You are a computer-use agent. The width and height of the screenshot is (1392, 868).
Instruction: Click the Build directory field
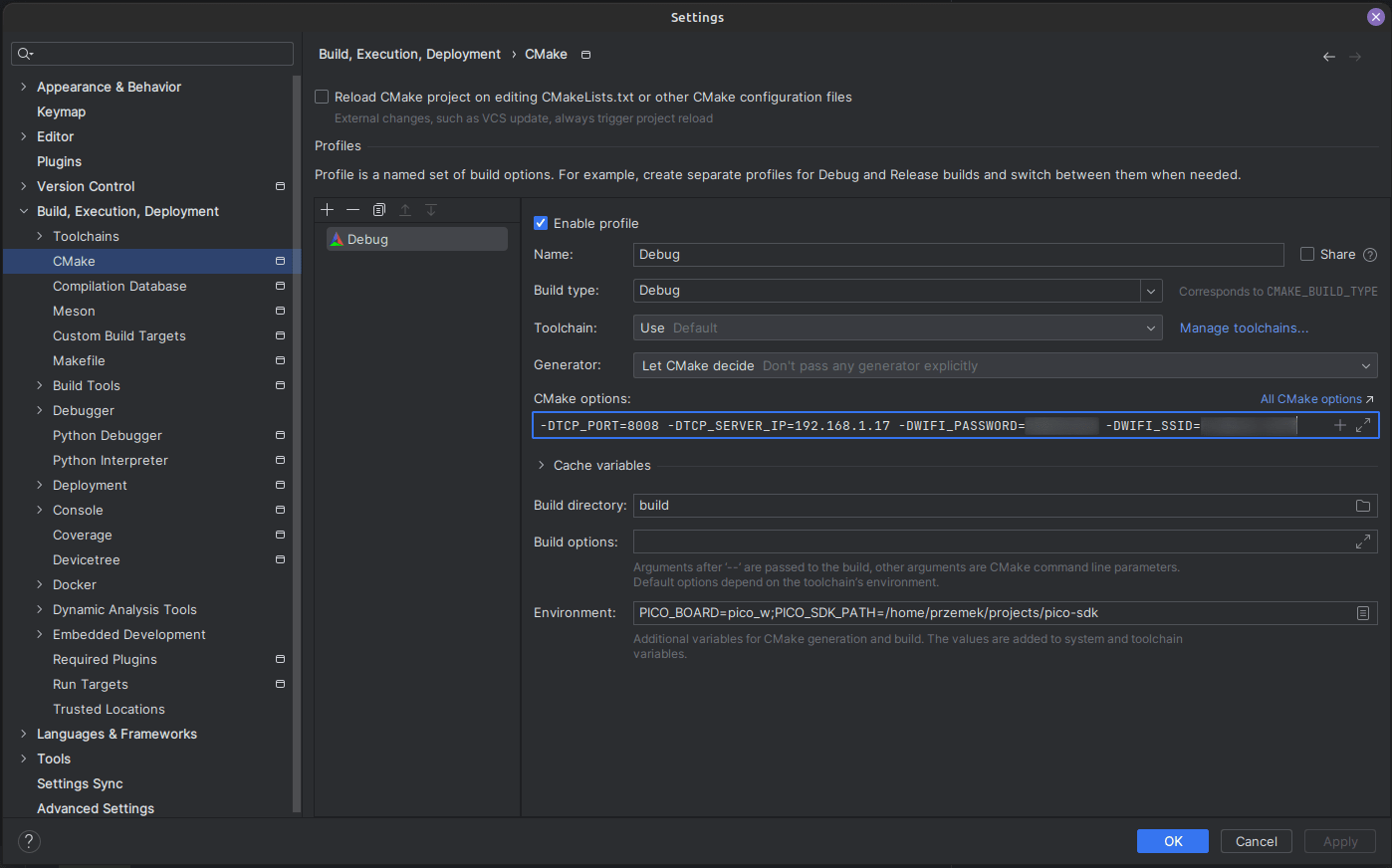1006,506
